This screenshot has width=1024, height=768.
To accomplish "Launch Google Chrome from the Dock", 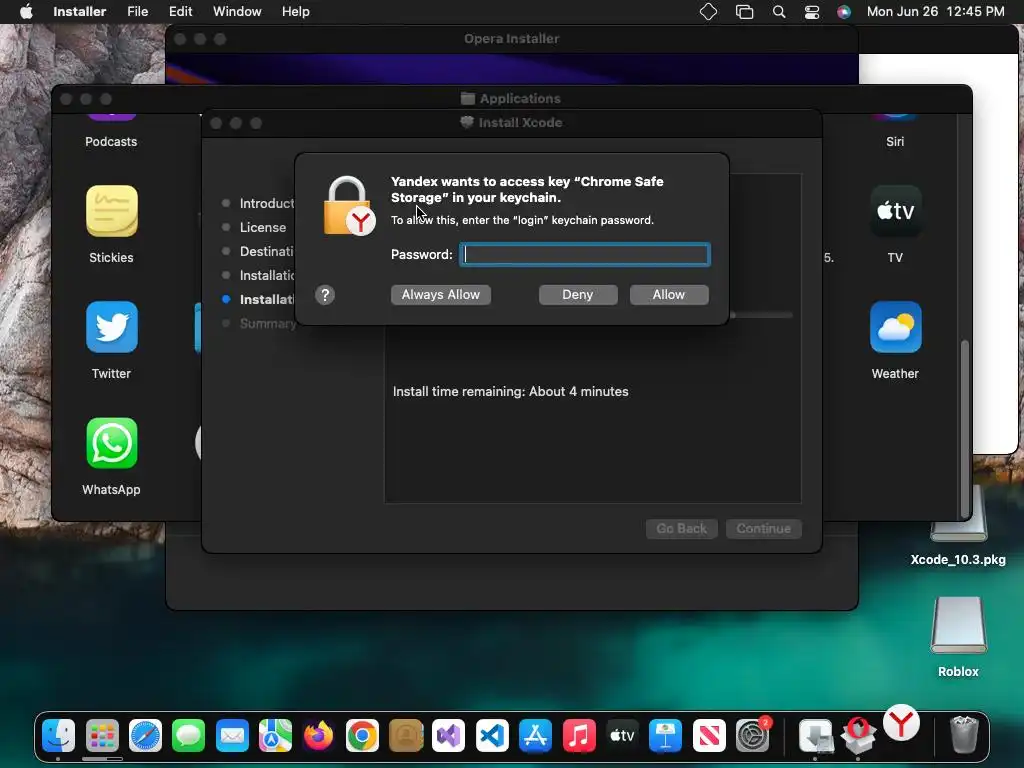I will [362, 737].
